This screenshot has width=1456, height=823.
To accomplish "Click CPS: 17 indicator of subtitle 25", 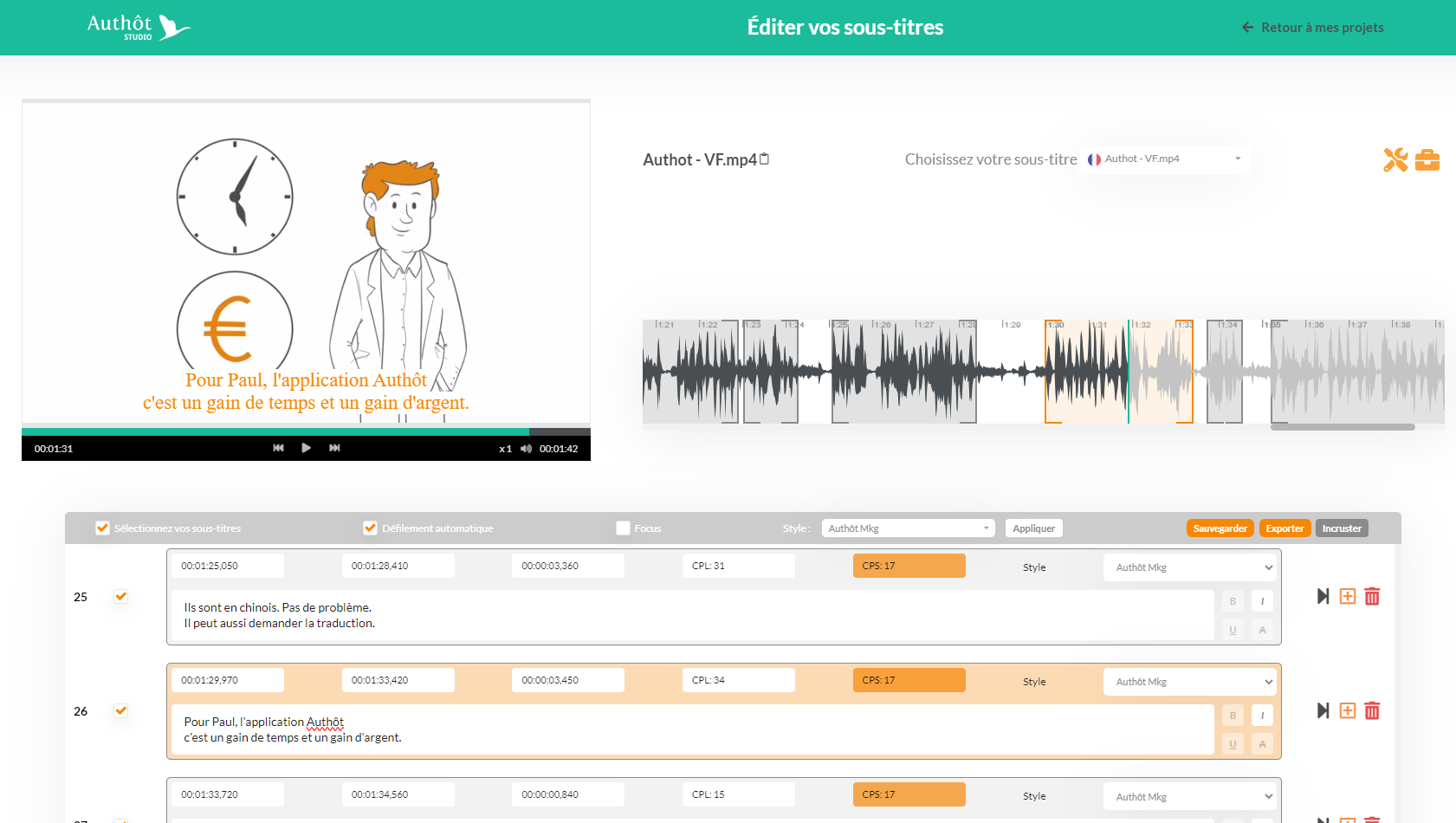I will click(909, 566).
